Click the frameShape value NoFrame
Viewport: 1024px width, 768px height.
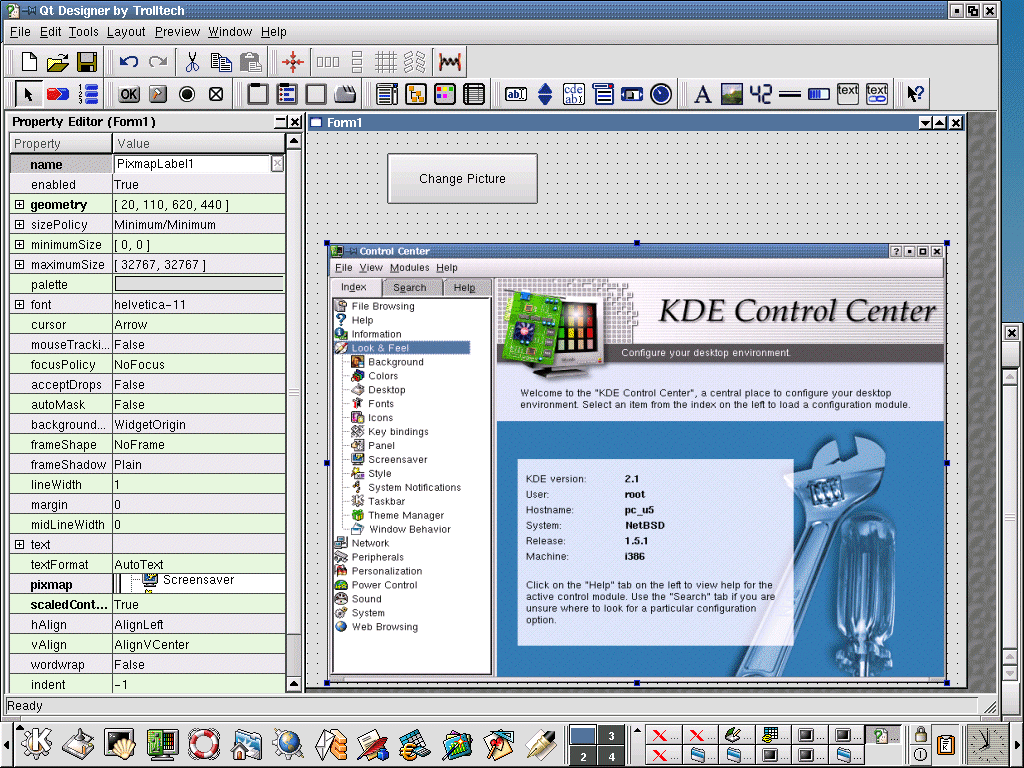tap(199, 445)
